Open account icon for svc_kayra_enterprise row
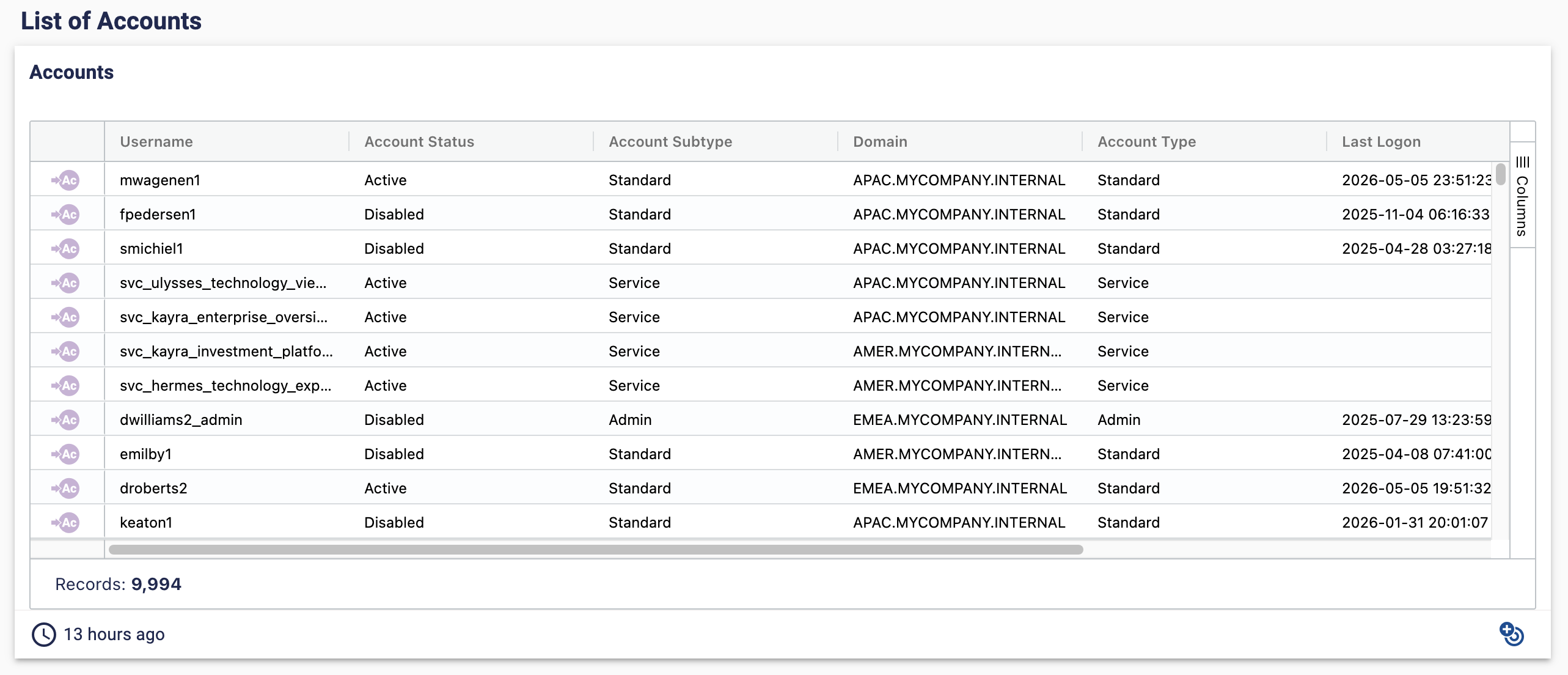This screenshot has height=675, width=1568. click(x=65, y=317)
